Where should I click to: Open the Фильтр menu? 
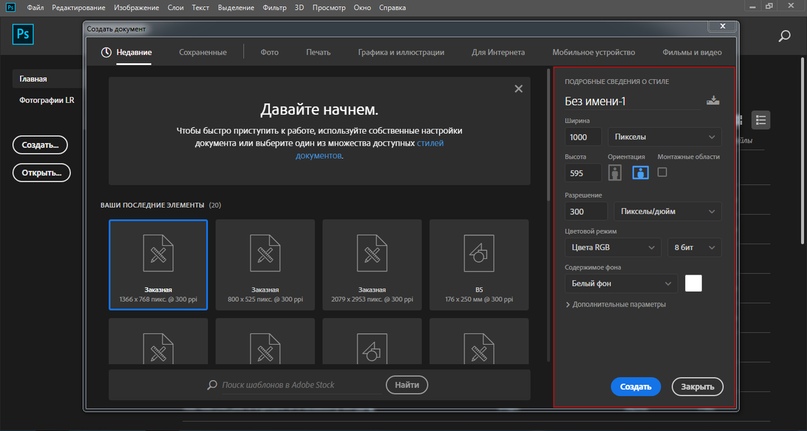pos(274,8)
